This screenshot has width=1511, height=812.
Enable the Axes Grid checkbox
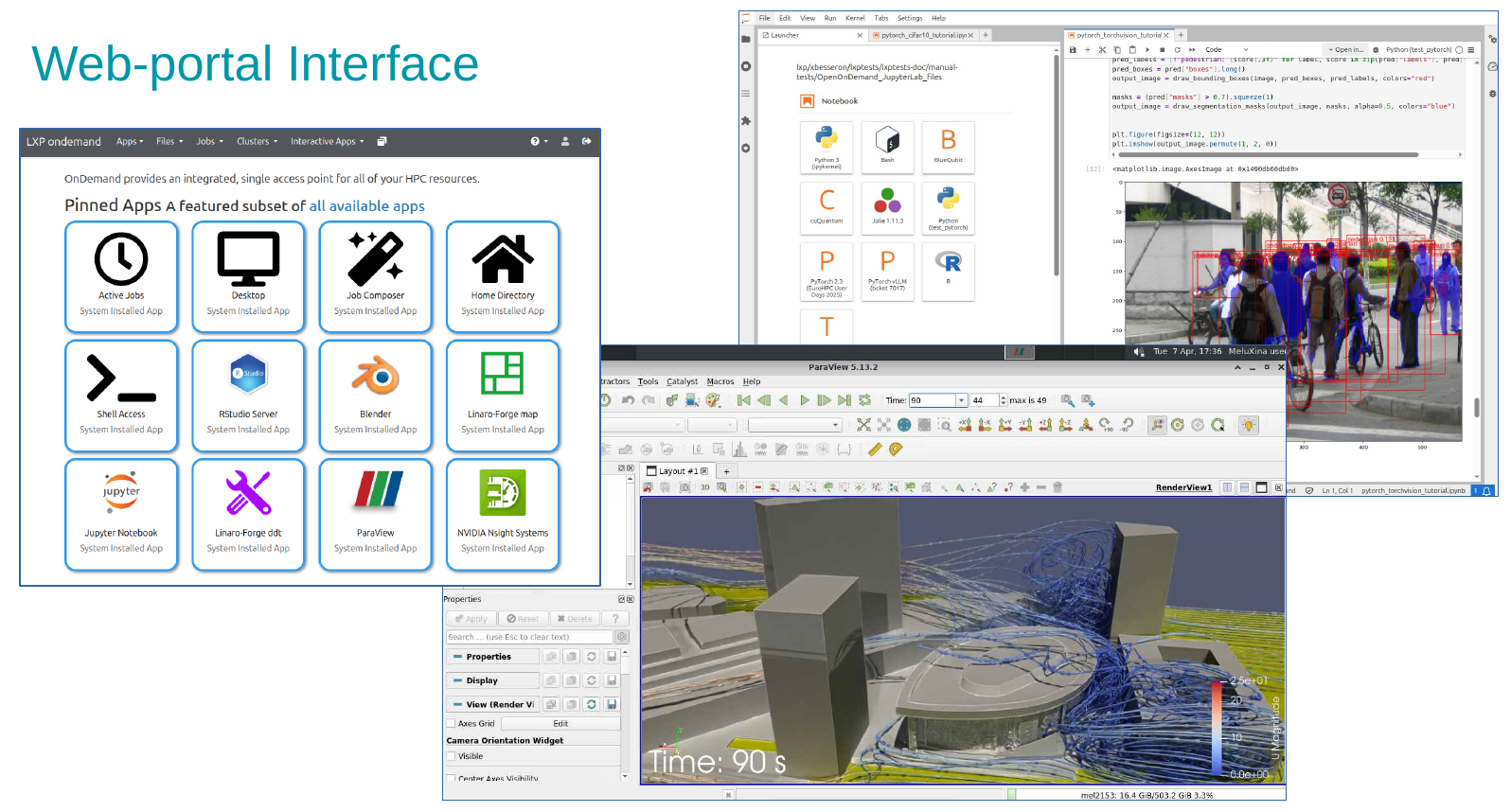pyautogui.click(x=452, y=724)
